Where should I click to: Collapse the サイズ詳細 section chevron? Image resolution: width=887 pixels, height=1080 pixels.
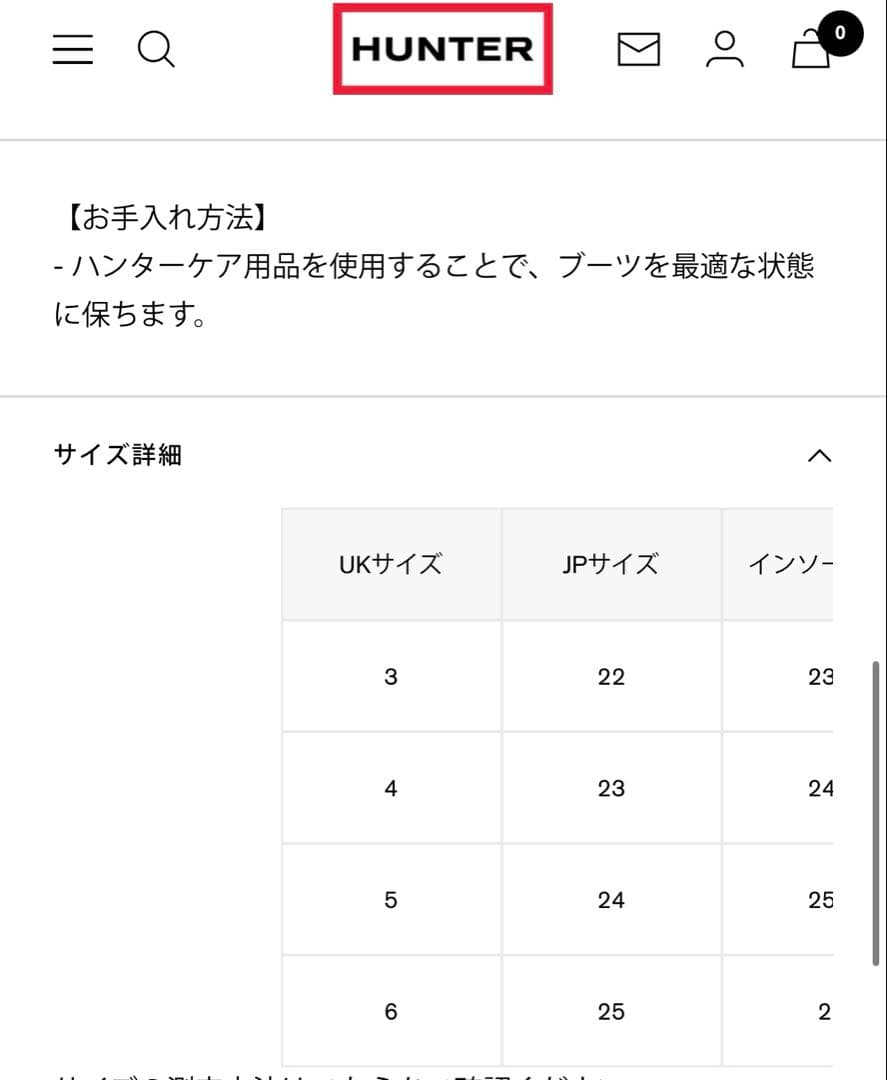pos(819,456)
